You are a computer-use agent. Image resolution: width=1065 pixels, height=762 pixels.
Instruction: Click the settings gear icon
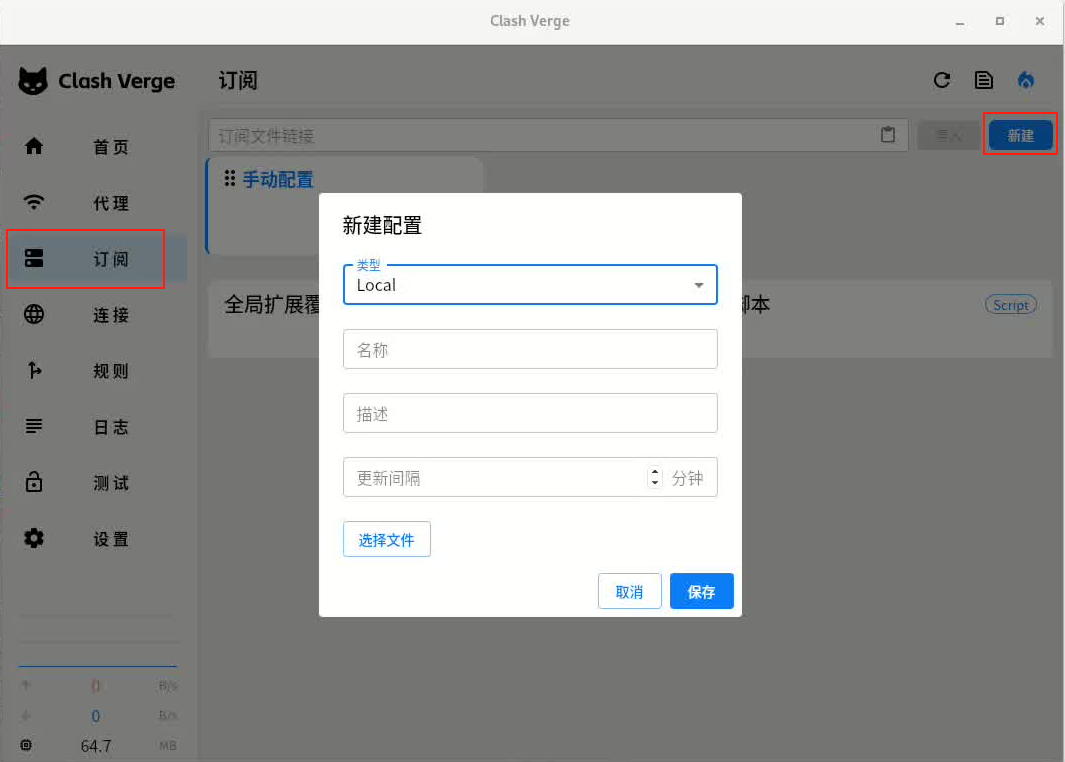click(x=34, y=539)
